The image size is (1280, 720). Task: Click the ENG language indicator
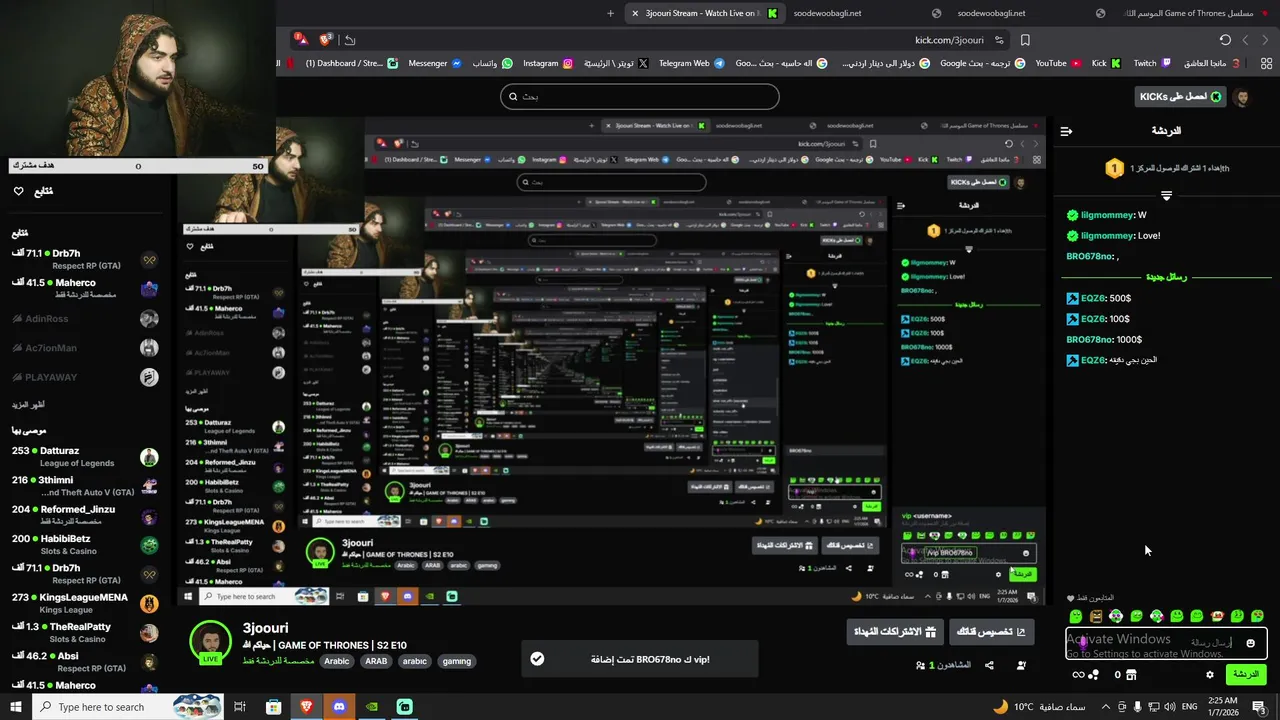[x=1189, y=707]
